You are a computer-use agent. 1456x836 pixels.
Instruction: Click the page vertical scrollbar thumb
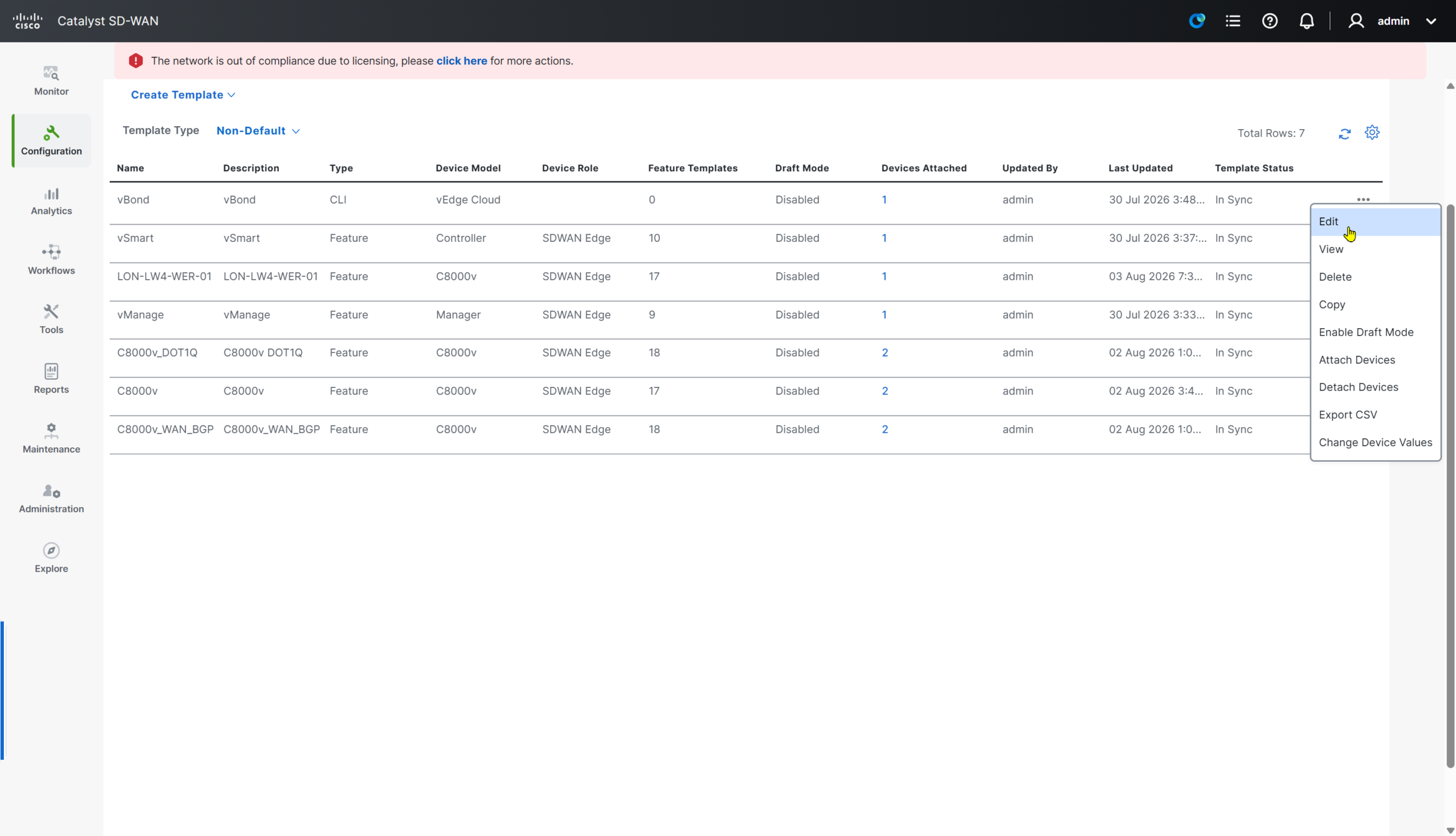(1450, 486)
